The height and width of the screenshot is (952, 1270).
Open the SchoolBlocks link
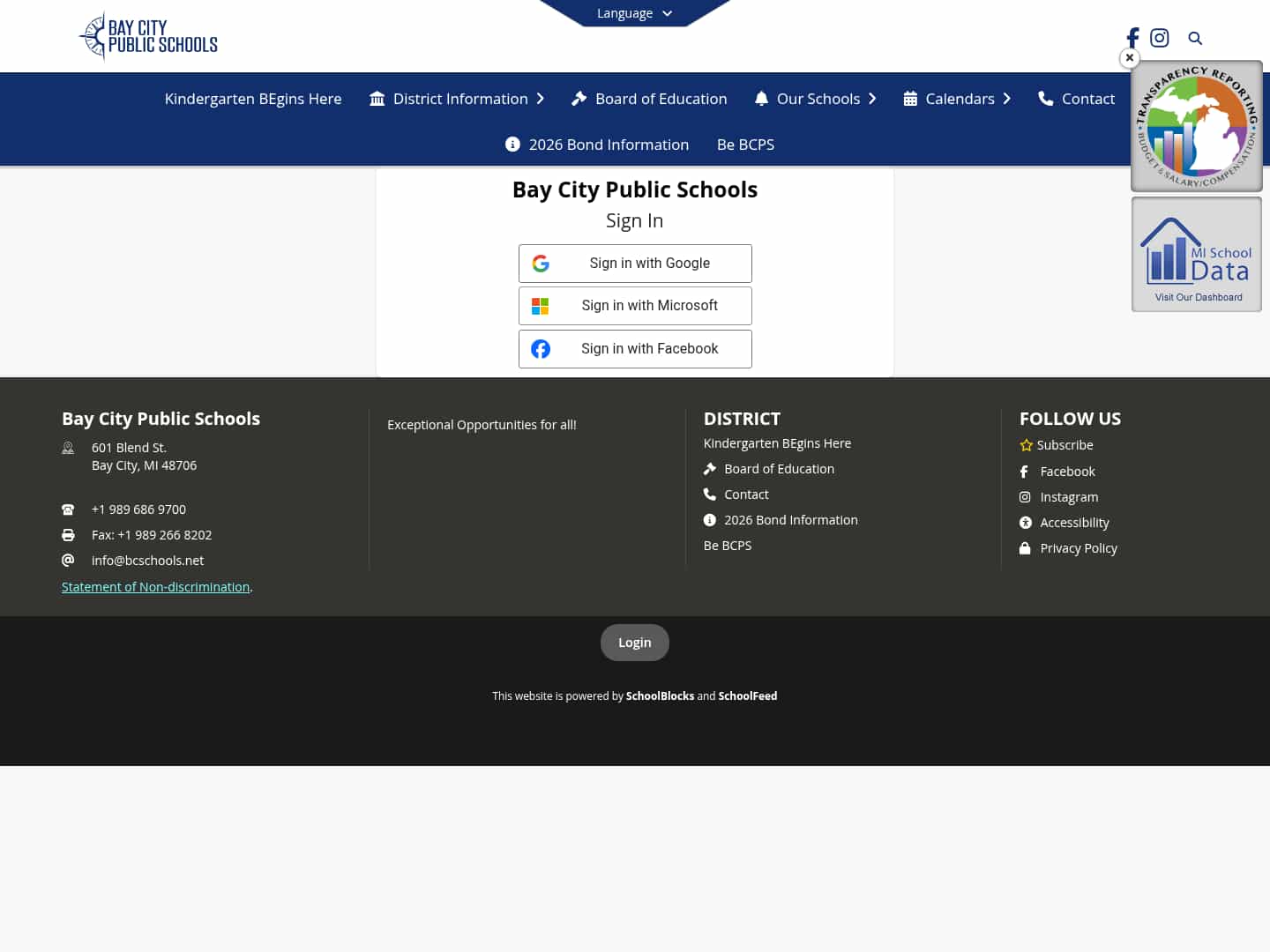coord(660,695)
